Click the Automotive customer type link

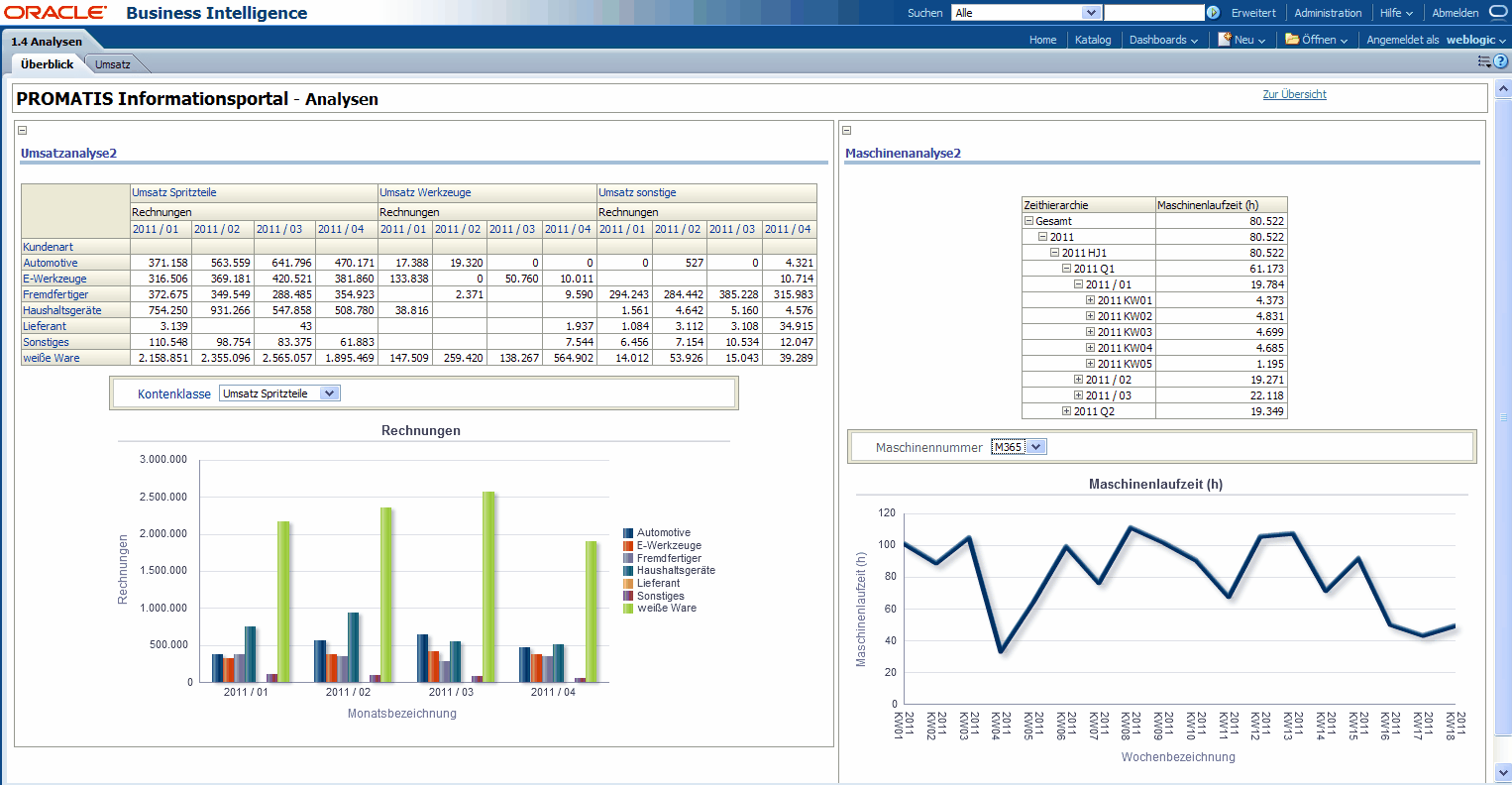coord(51,263)
